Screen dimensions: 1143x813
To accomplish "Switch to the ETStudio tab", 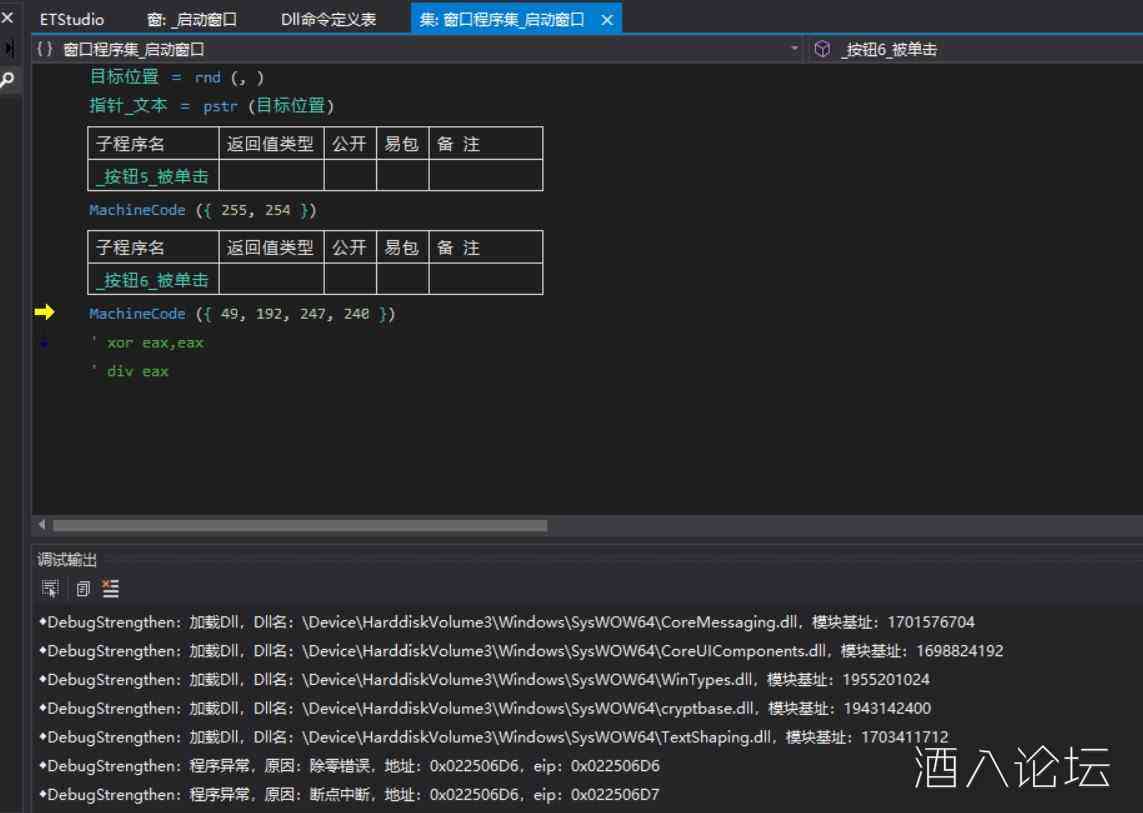I will (72, 19).
